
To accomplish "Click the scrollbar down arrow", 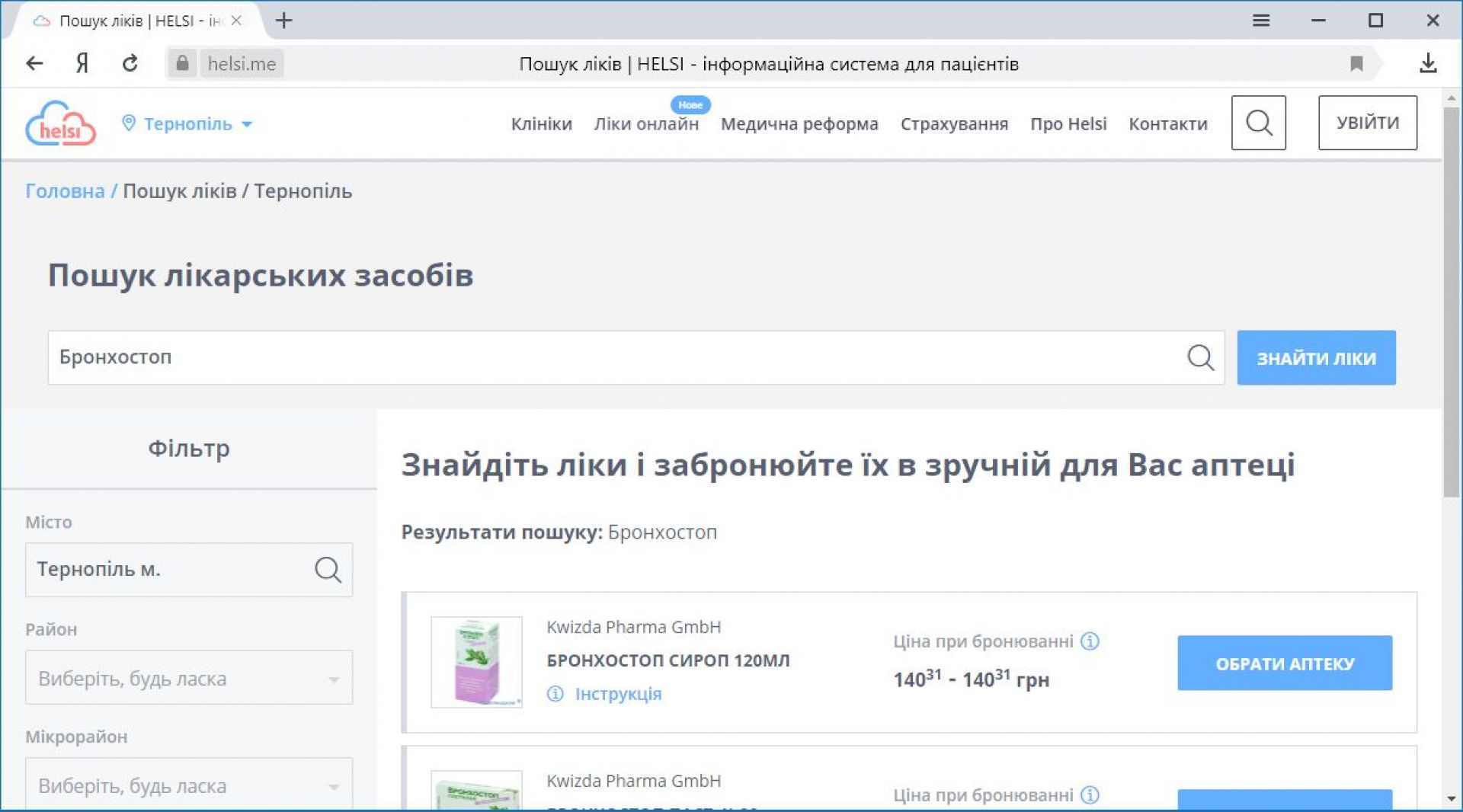I will 1451,798.
